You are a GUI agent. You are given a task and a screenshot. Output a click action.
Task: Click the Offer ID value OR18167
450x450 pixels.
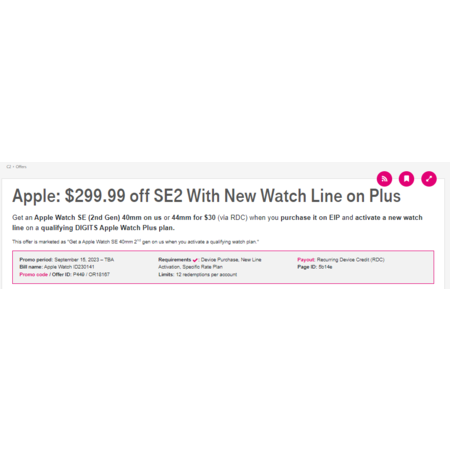pyautogui.click(x=99, y=274)
